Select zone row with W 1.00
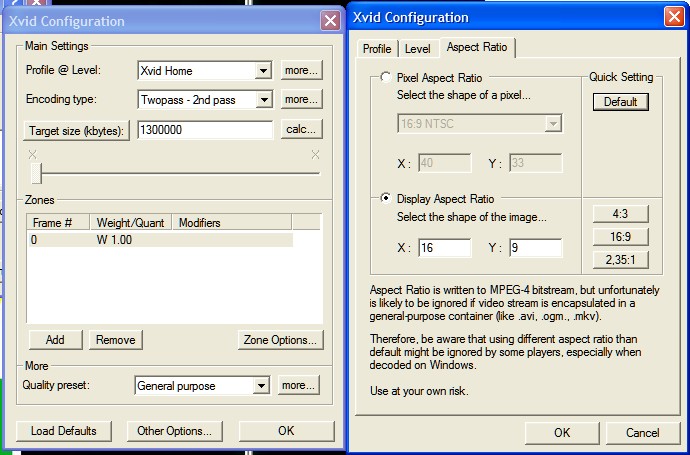 point(160,240)
